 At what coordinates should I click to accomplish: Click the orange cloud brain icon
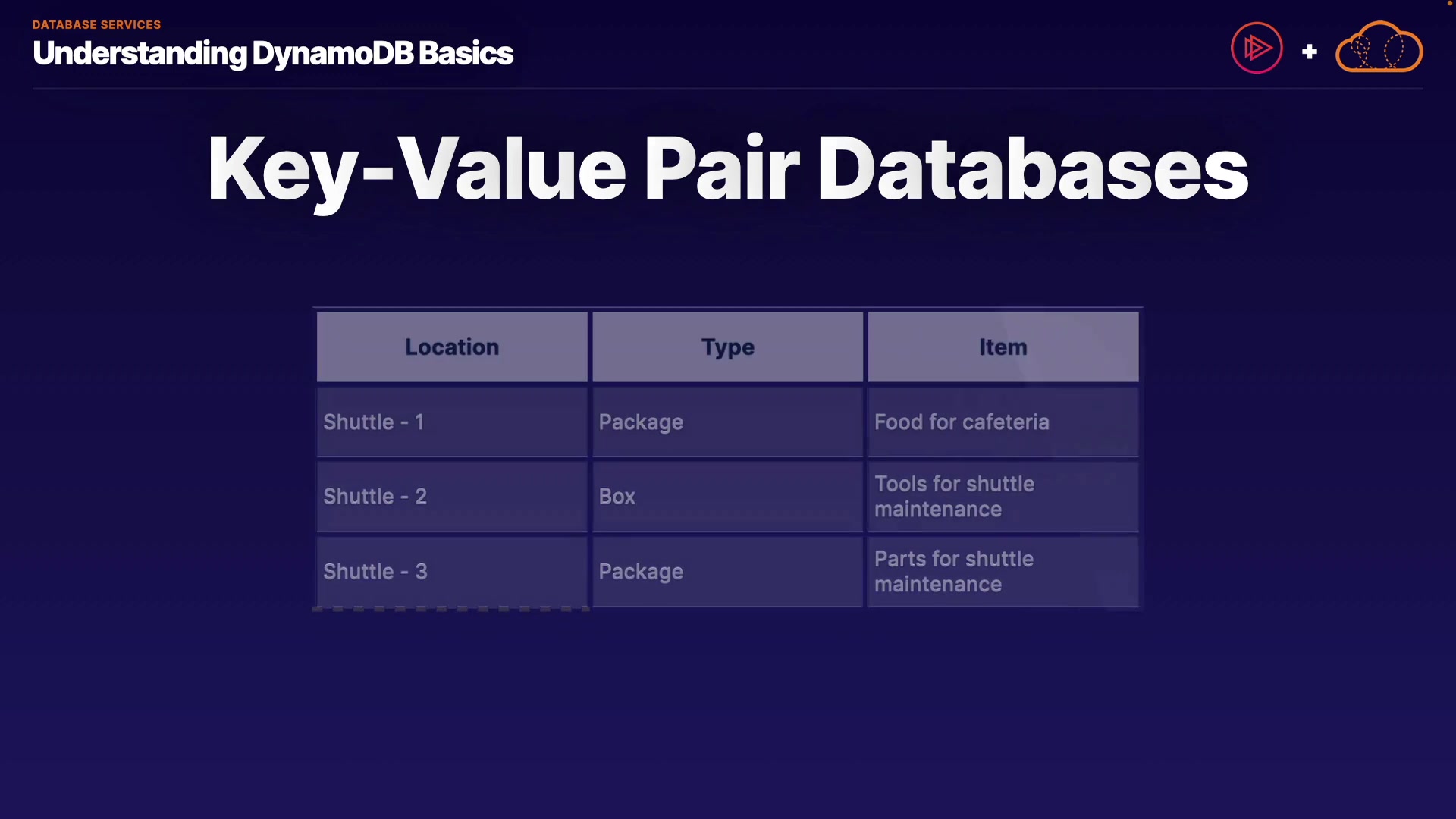pos(1379,48)
